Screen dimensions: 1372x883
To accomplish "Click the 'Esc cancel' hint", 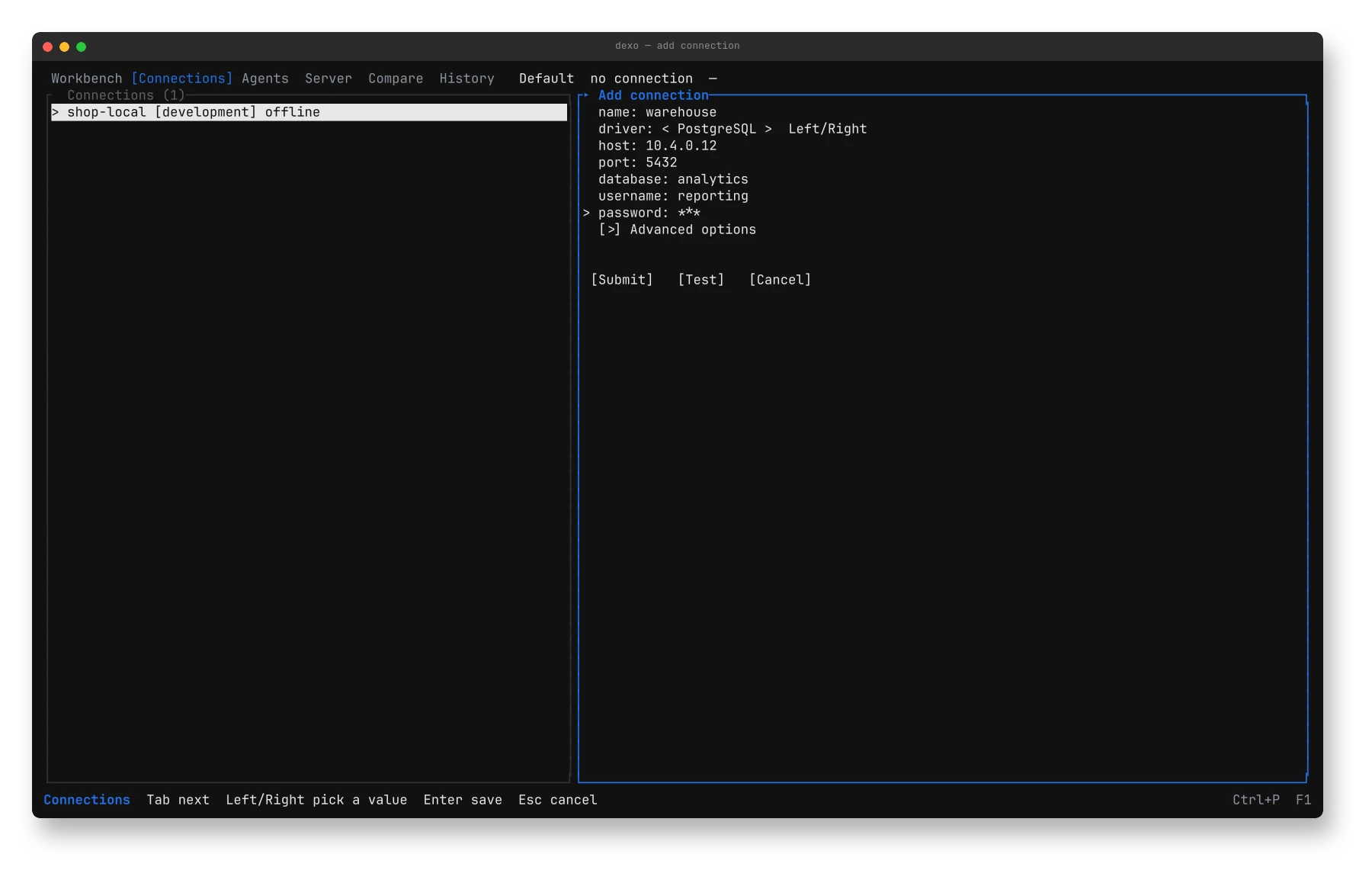I will click(558, 800).
